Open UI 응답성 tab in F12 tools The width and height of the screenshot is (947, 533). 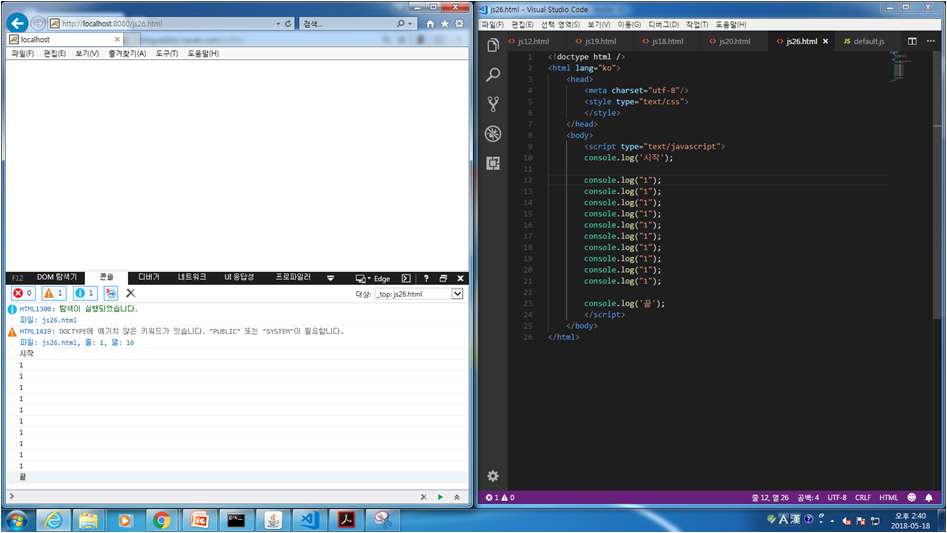click(239, 277)
